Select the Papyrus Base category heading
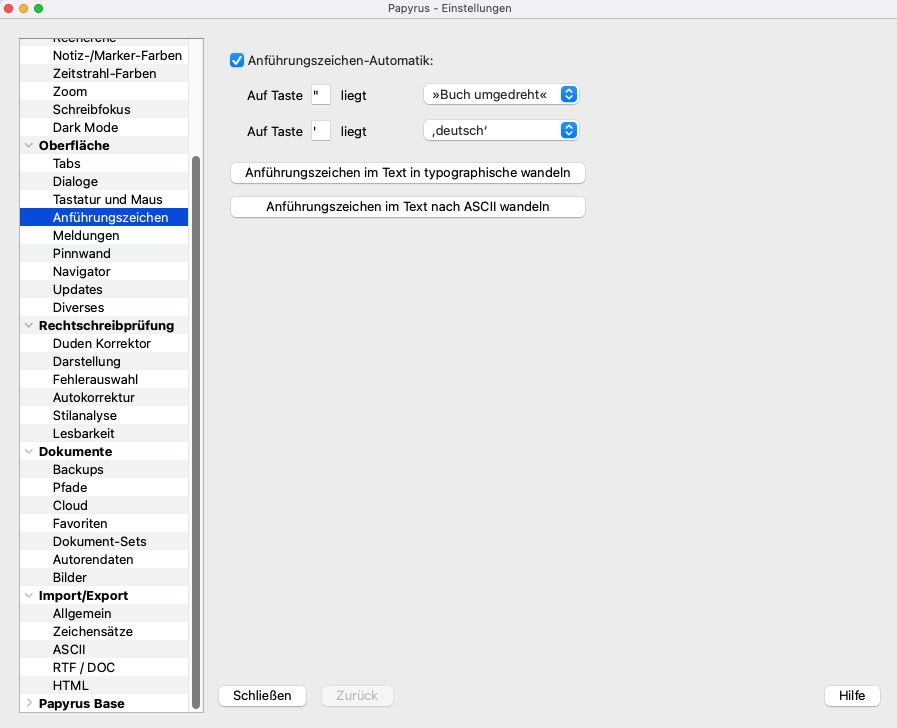Image resolution: width=897 pixels, height=728 pixels. pyautogui.click(x=82, y=703)
